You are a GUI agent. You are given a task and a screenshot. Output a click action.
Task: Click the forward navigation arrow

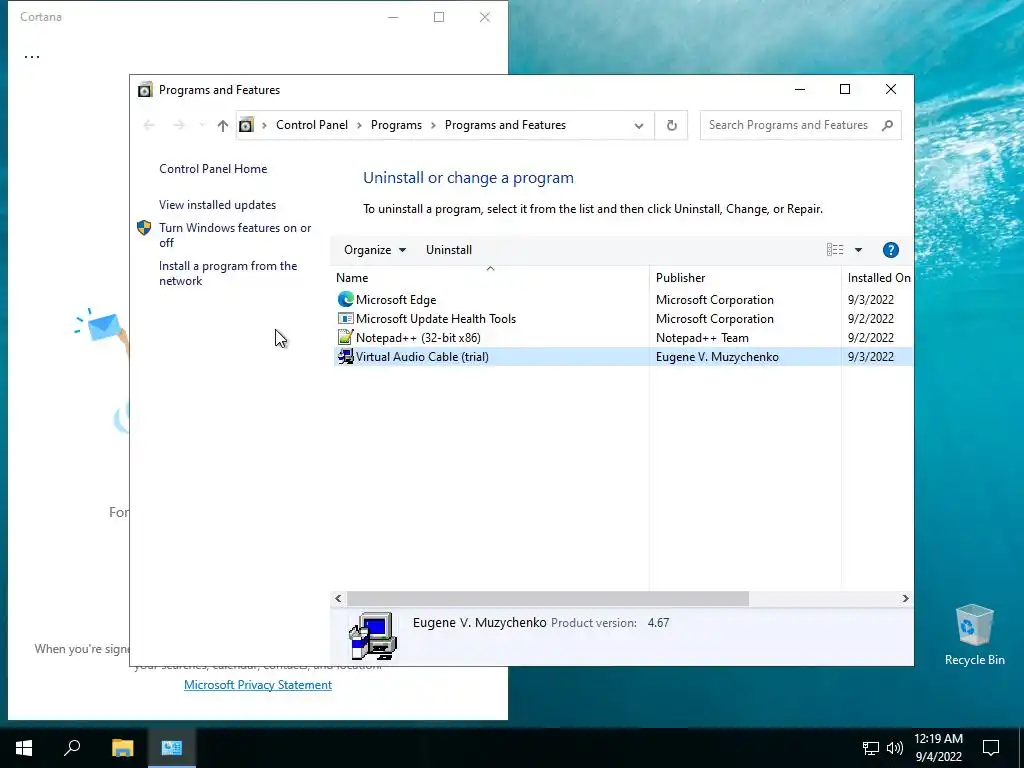click(179, 125)
